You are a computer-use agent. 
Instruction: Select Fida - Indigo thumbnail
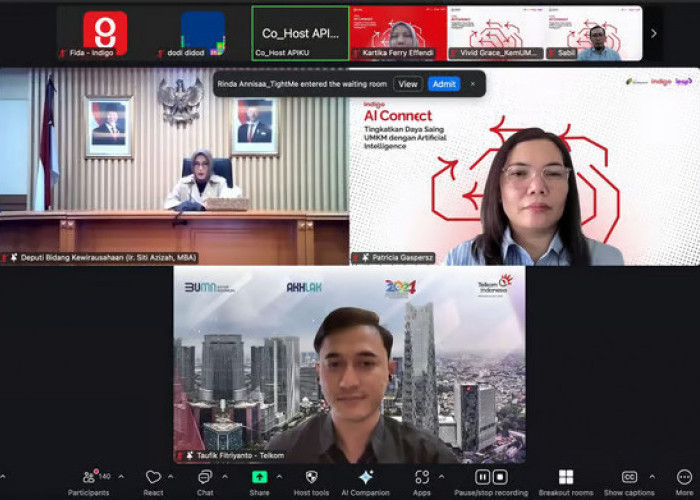click(105, 33)
